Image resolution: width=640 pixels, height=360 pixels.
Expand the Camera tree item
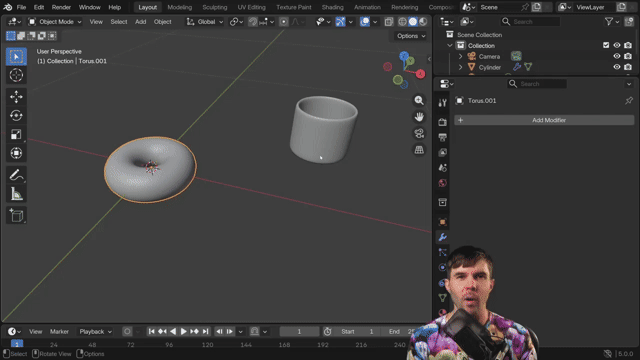tap(460, 56)
